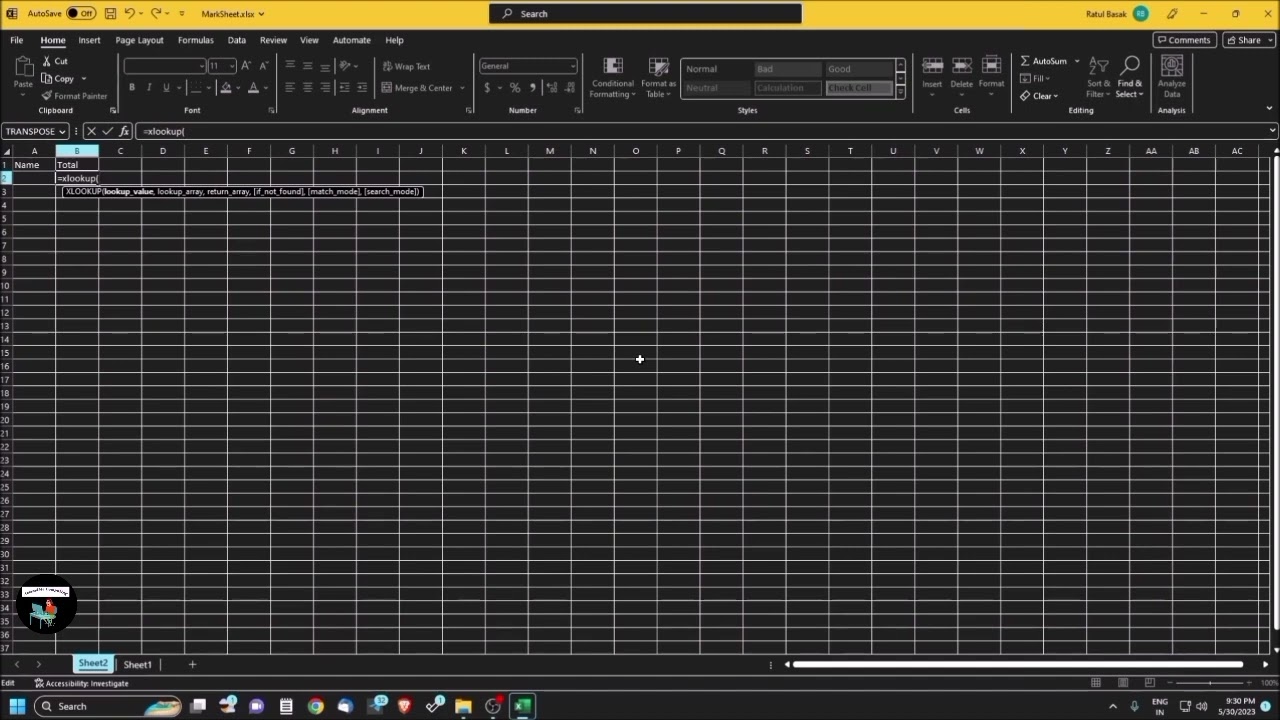Click the decrease decimal icon

click(568, 88)
